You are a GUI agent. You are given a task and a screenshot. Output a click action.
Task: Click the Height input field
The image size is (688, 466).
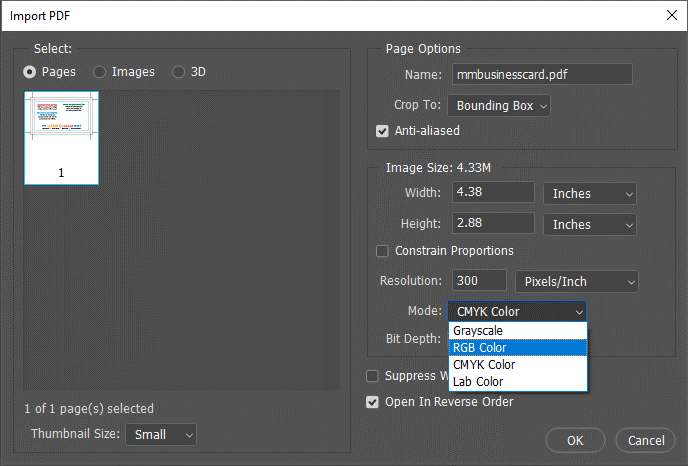(x=493, y=224)
